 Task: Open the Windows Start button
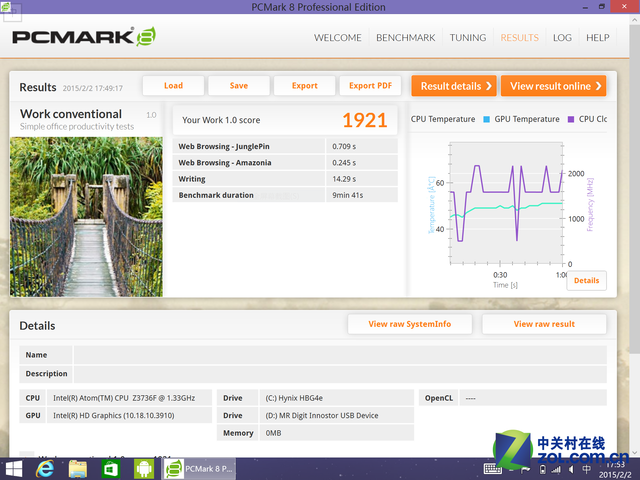coord(13,469)
